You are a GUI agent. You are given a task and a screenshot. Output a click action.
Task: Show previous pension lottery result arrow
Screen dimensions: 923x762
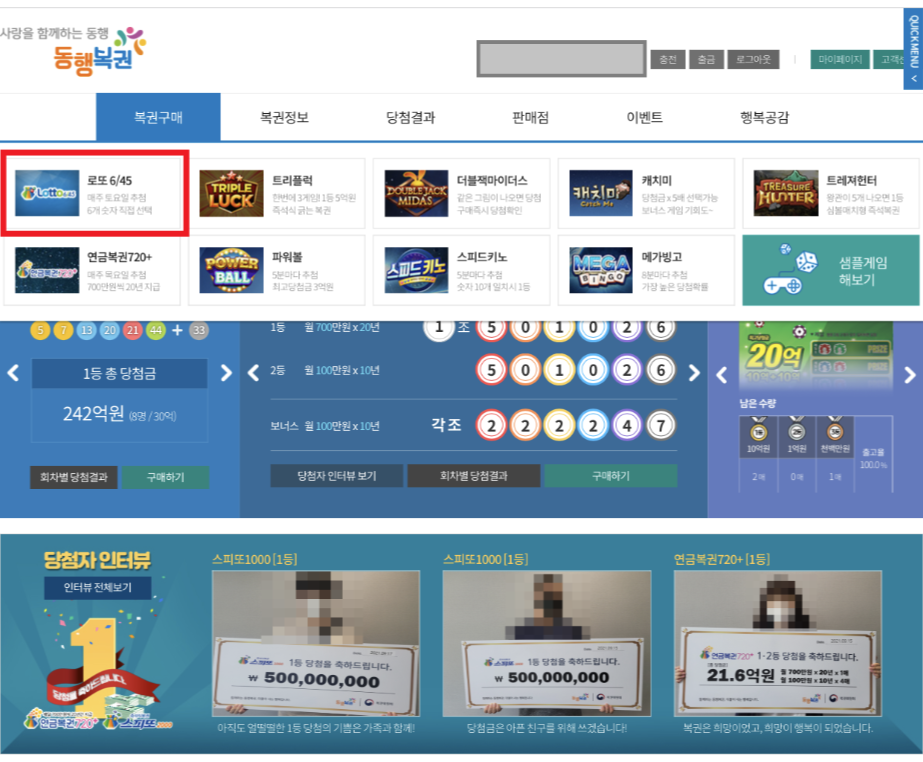pyautogui.click(x=254, y=373)
